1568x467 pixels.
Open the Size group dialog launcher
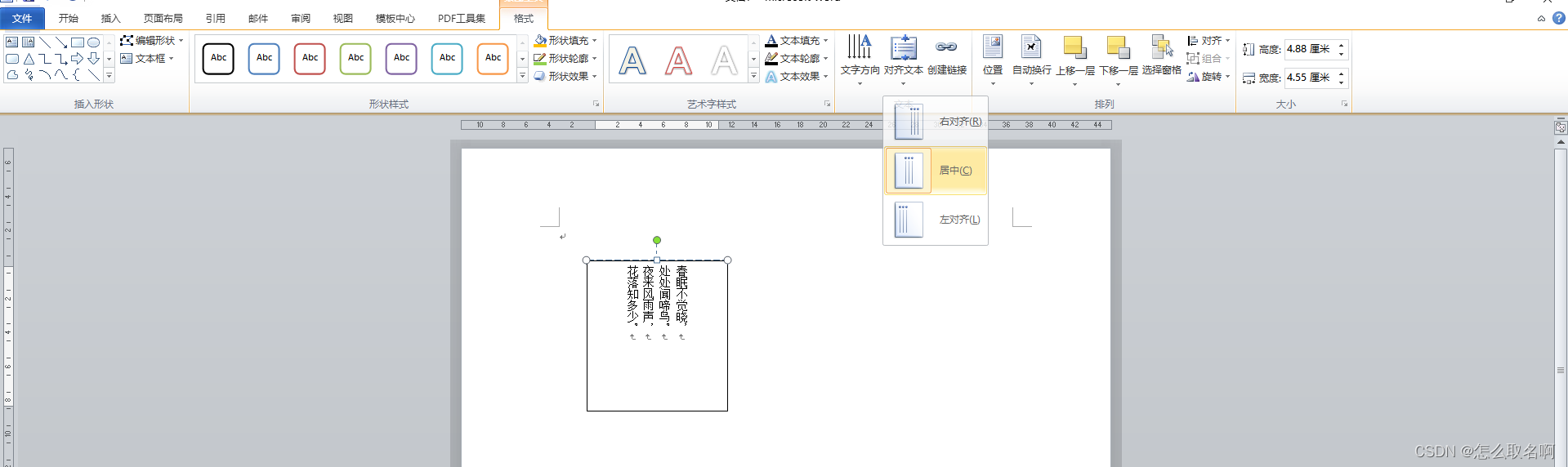pos(1344,104)
